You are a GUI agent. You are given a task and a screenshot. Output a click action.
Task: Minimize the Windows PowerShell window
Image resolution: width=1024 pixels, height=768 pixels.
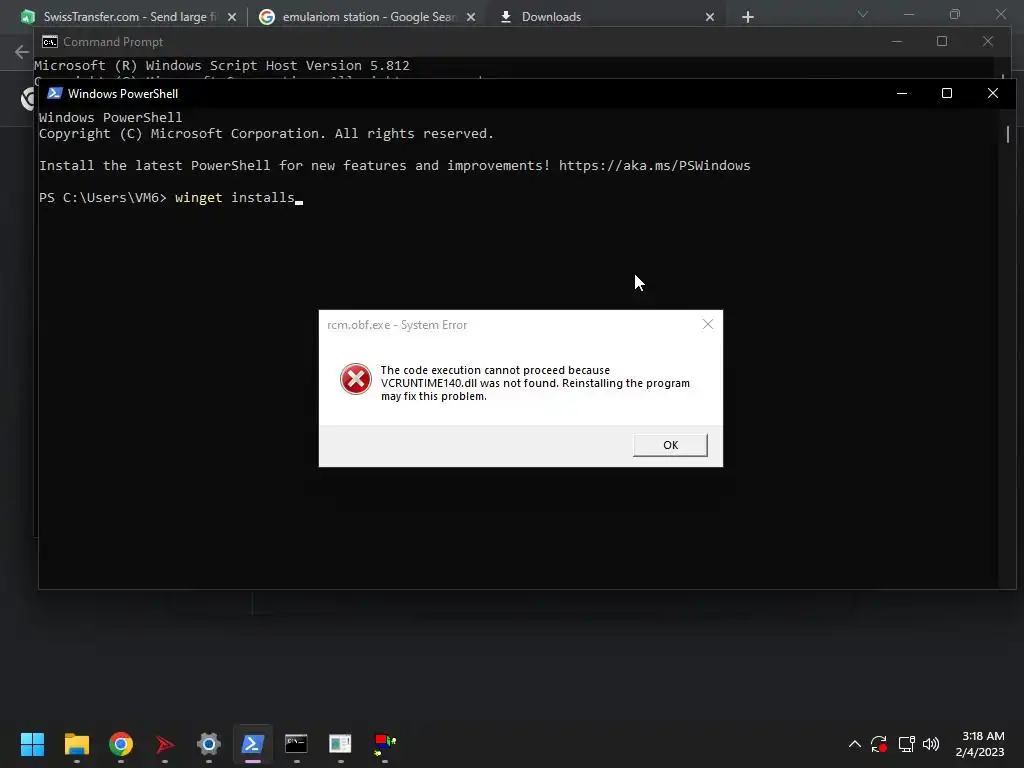point(902,93)
